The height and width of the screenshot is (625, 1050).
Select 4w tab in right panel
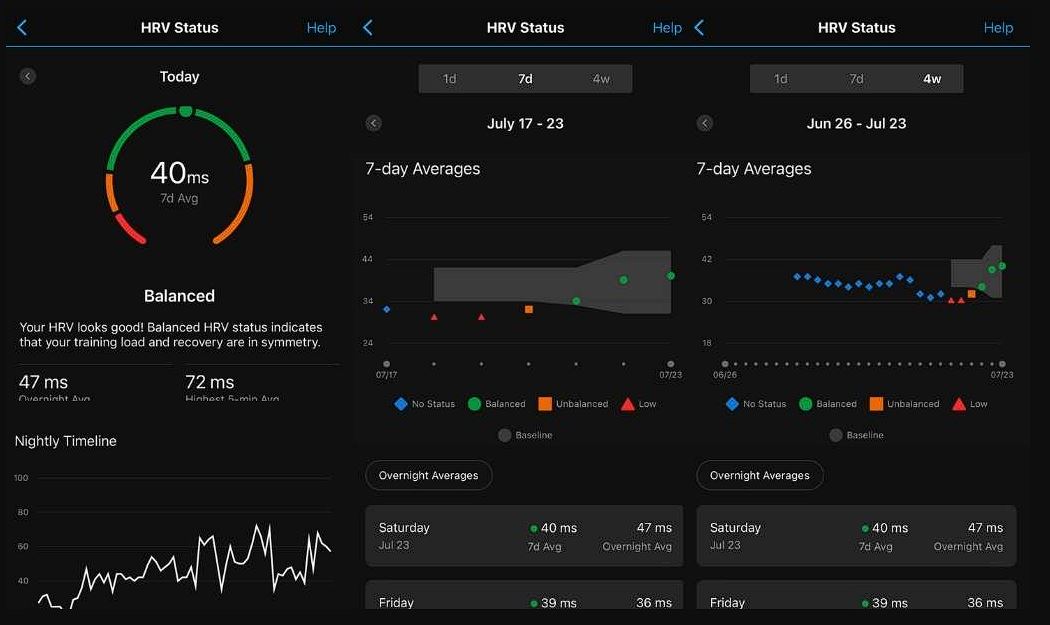coord(932,79)
